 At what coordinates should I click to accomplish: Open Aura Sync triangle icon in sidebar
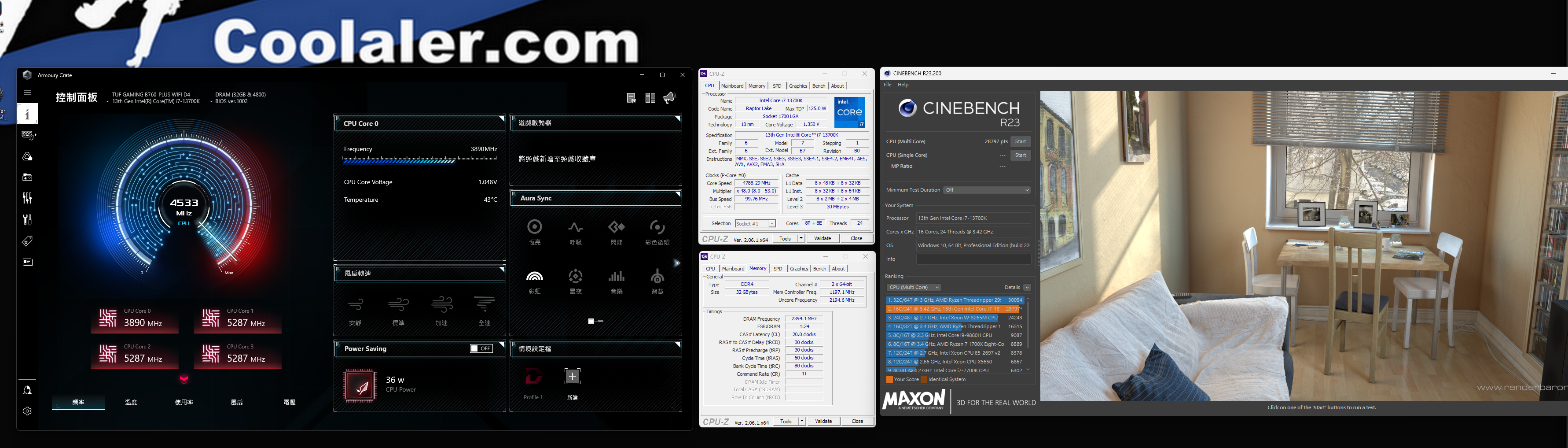click(27, 157)
